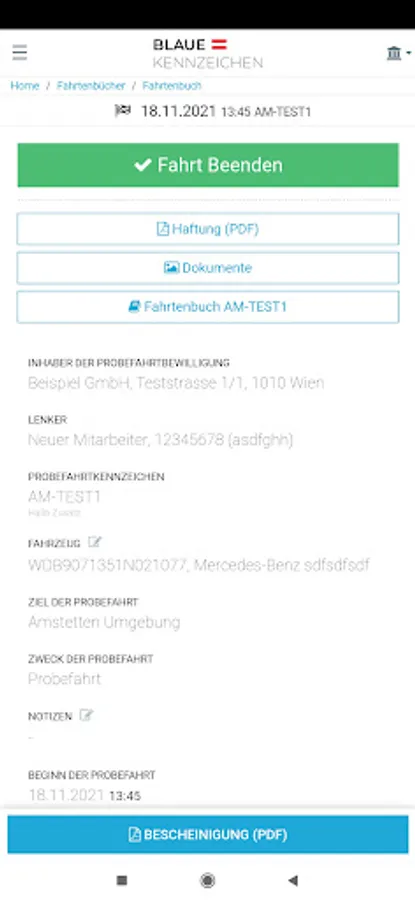Select the AM-TEST1 Probefahrtkennzeichen value
Viewport: 415px width, 900px height.
tap(64, 497)
